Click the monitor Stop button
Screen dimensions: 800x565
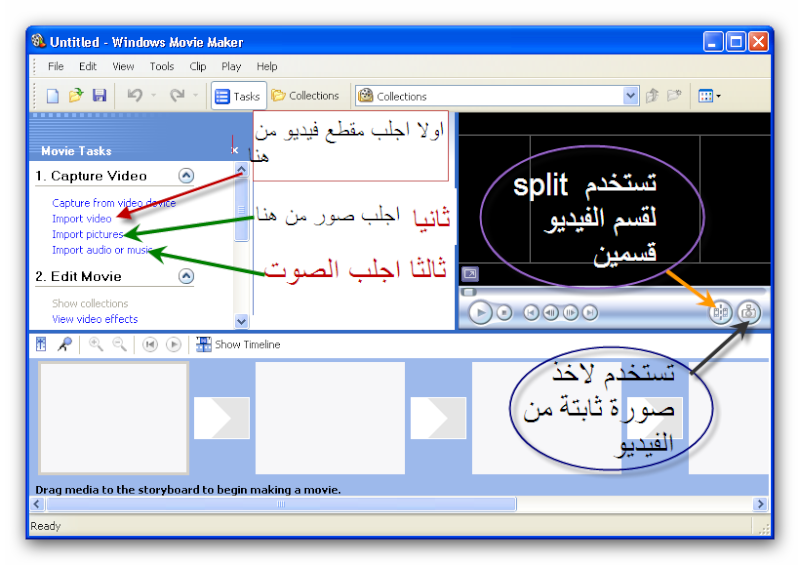coord(504,312)
